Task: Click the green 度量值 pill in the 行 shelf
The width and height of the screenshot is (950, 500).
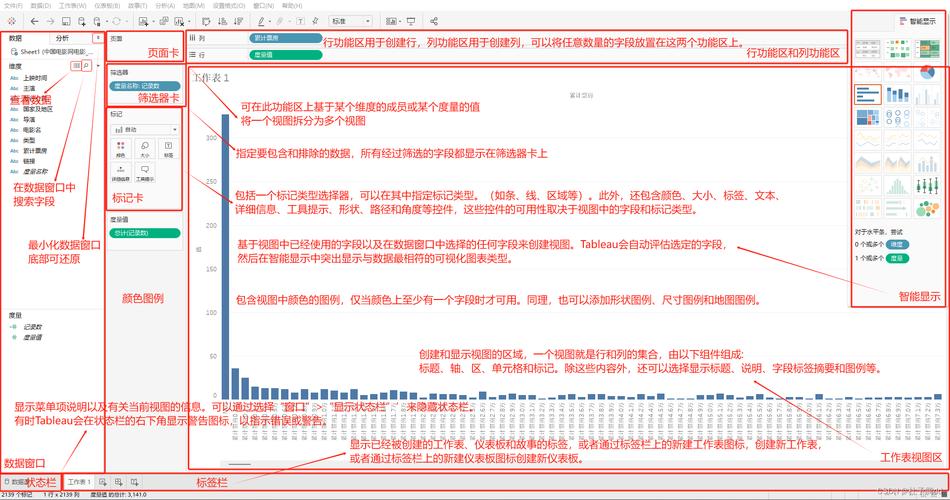Action: tap(285, 55)
